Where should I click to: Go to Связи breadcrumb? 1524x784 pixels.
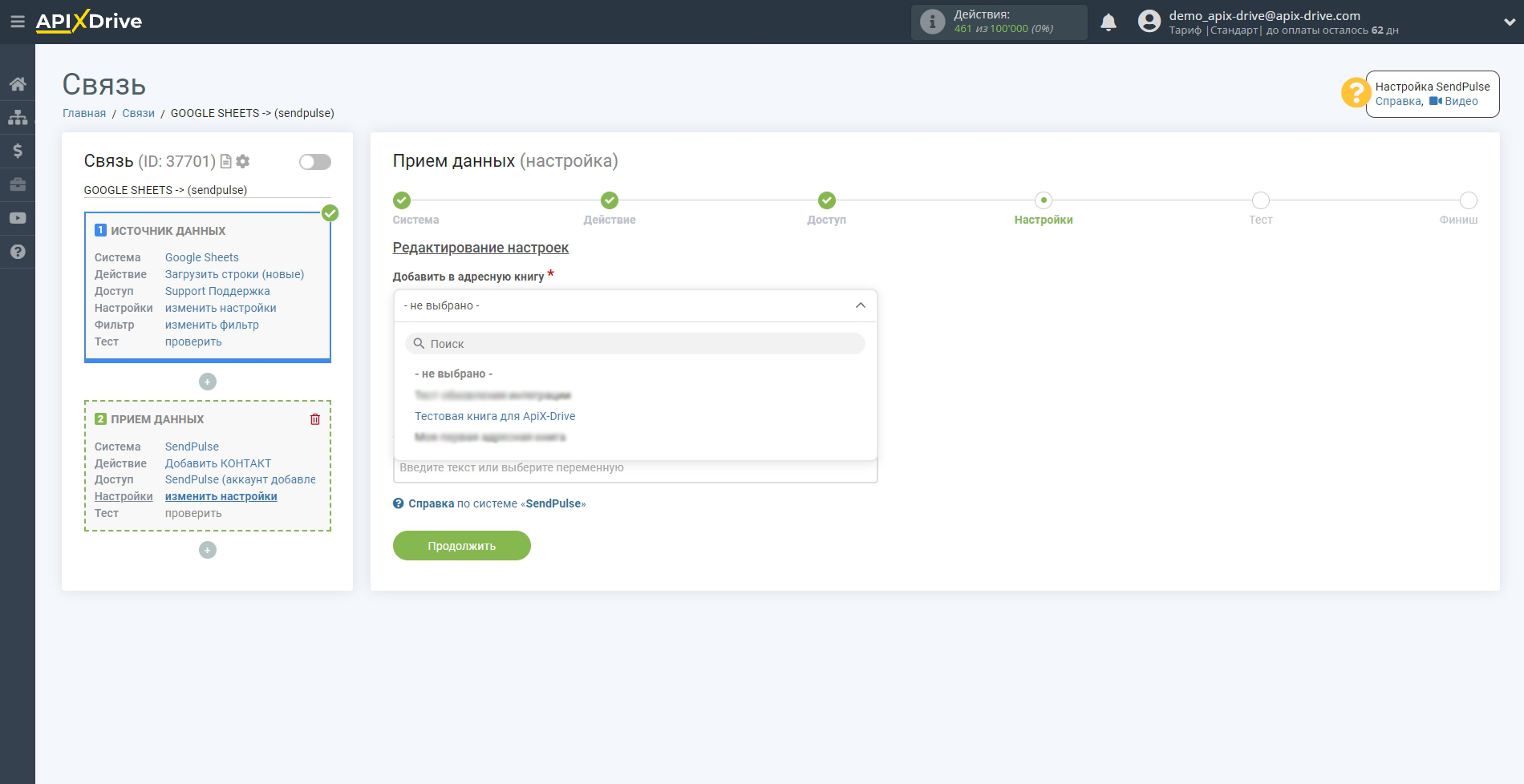pos(138,113)
